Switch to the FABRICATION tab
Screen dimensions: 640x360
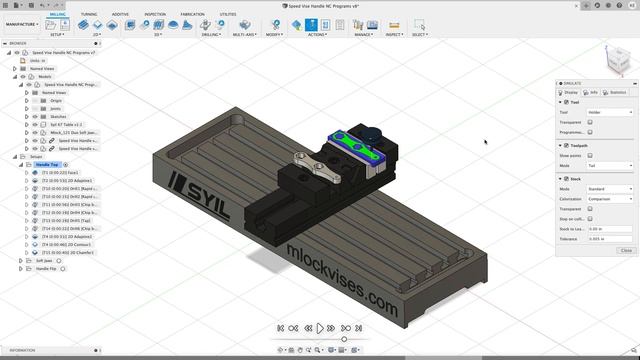[192, 14]
